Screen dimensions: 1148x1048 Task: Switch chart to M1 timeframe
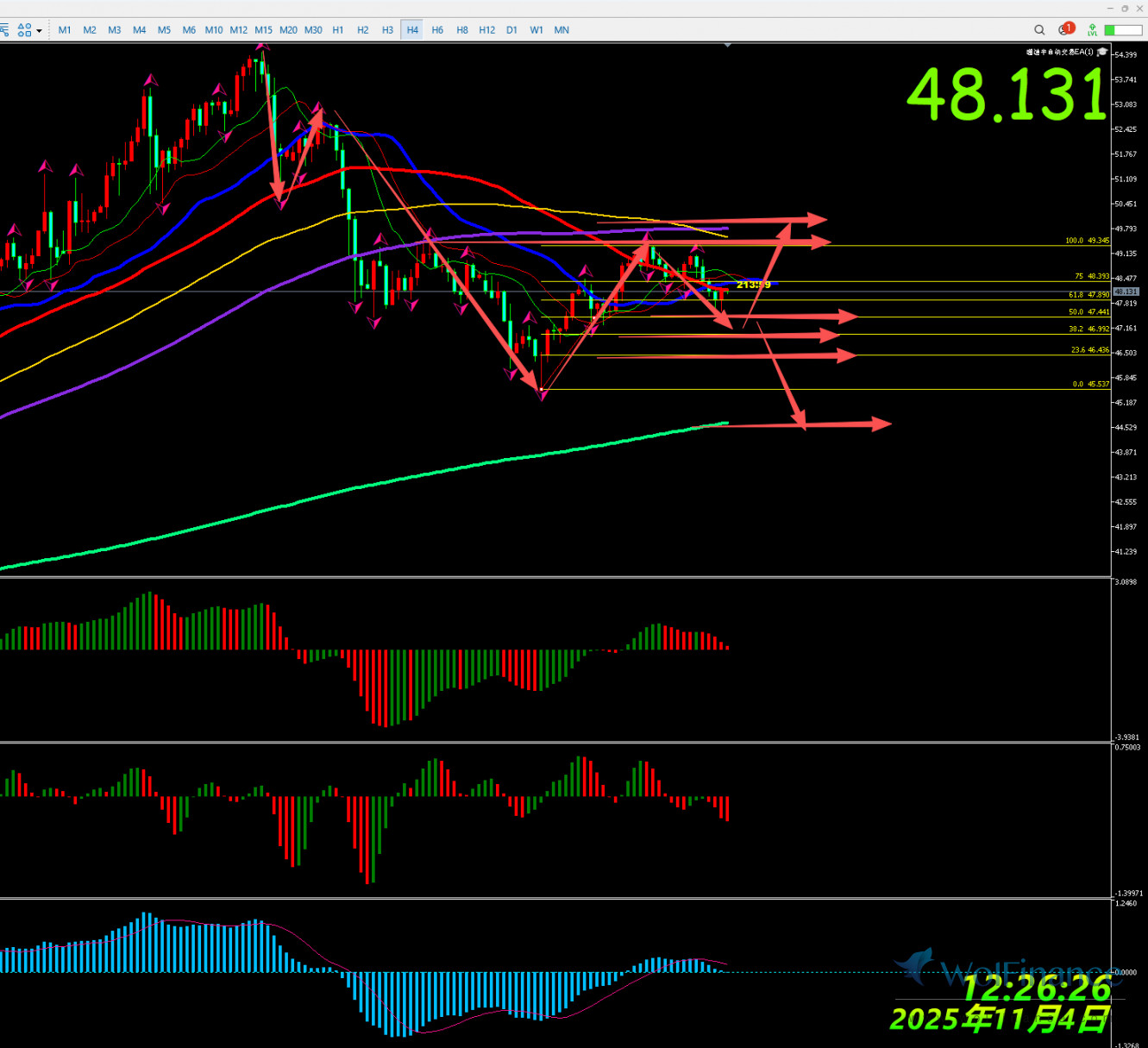coord(65,30)
